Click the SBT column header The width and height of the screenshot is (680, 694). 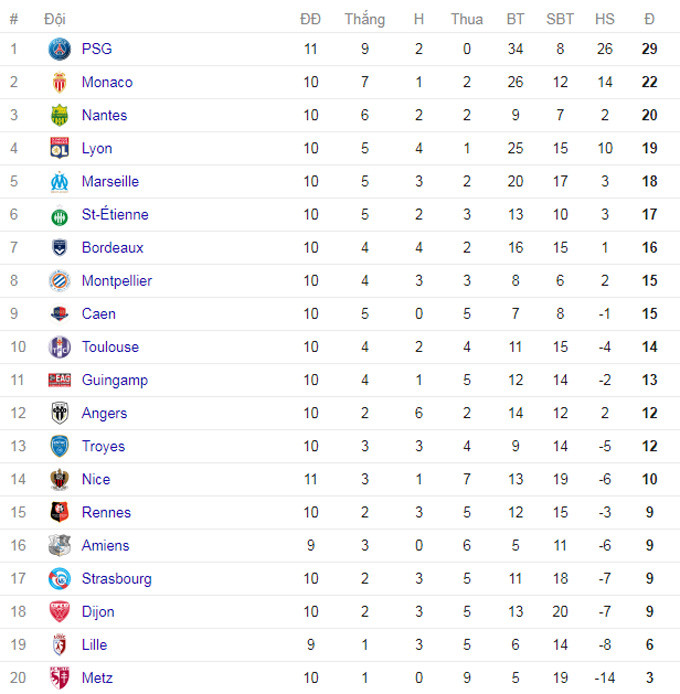pyautogui.click(x=560, y=19)
